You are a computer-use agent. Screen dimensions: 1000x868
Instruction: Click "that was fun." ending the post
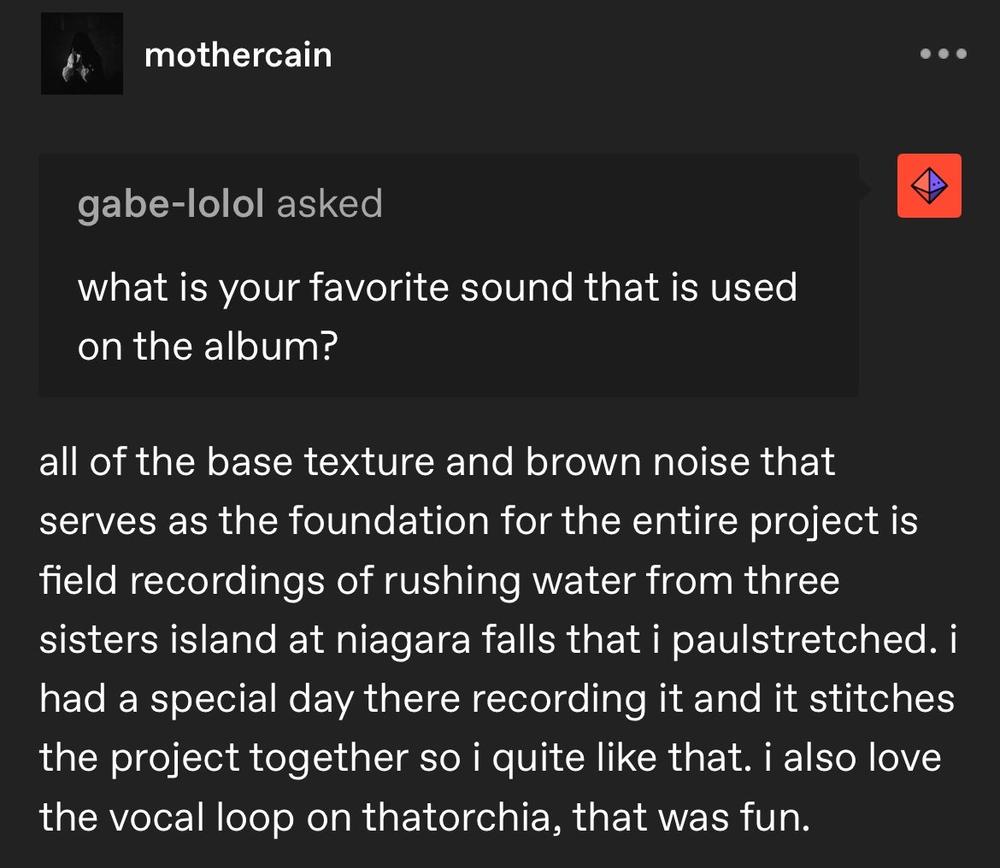(691, 817)
